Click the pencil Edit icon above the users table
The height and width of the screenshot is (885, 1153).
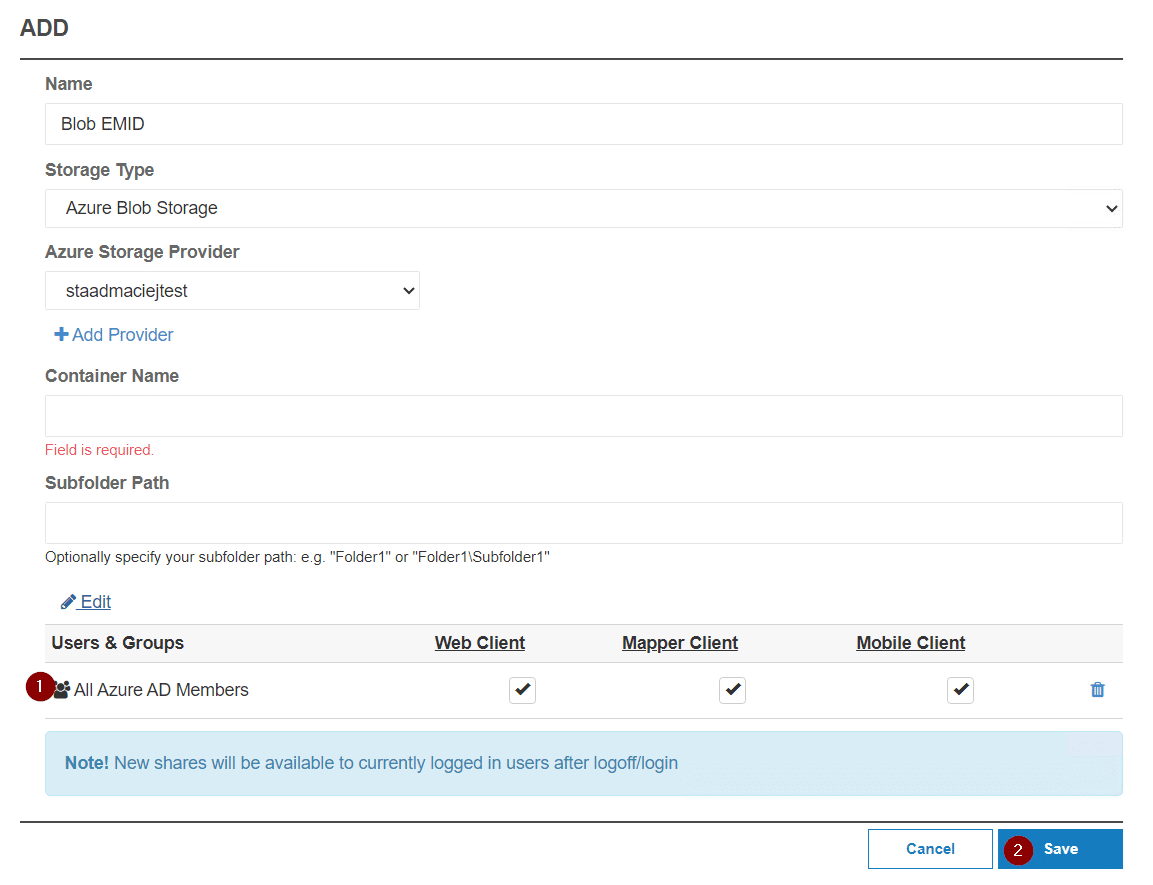pos(70,601)
